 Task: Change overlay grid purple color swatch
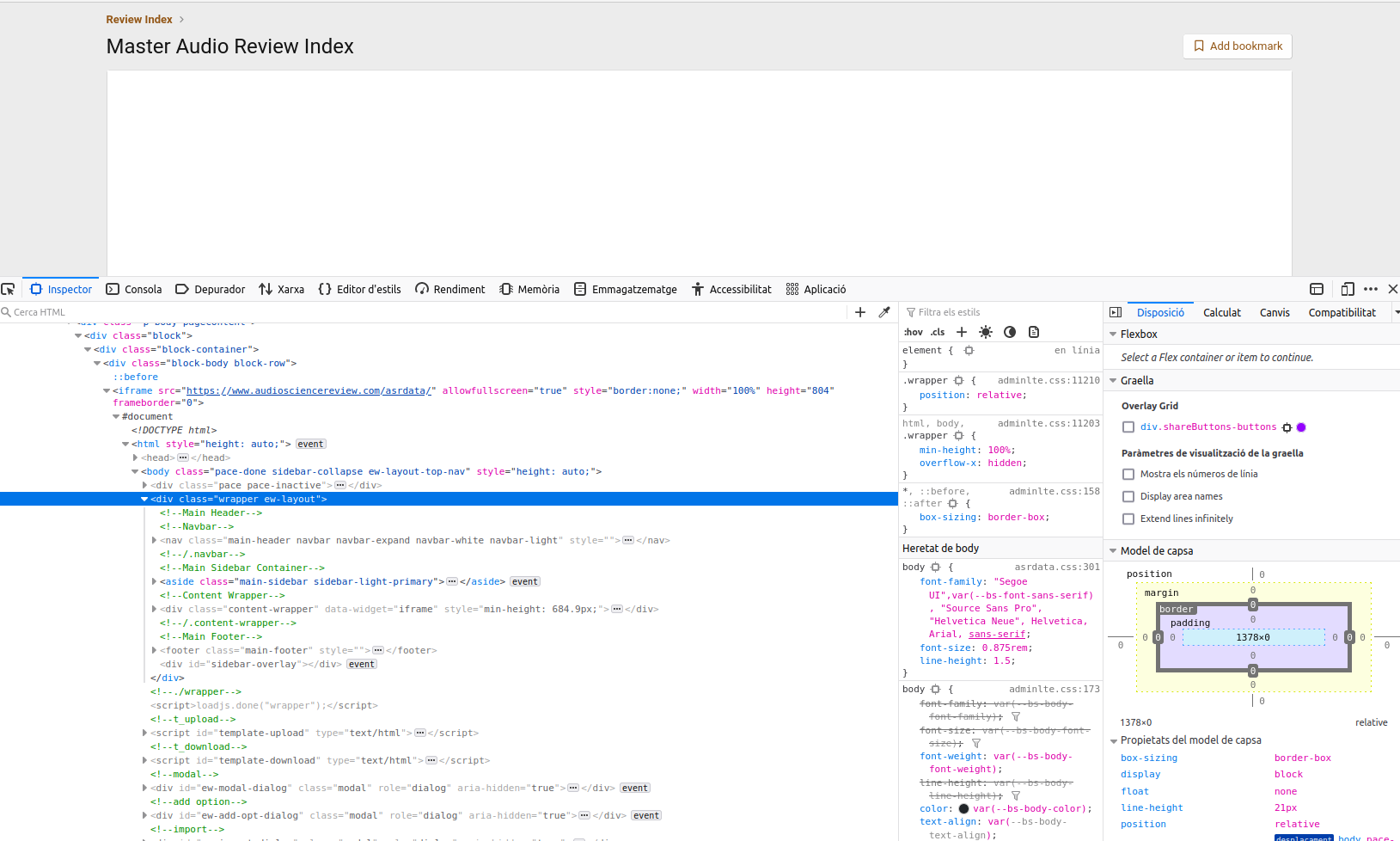click(x=1301, y=427)
